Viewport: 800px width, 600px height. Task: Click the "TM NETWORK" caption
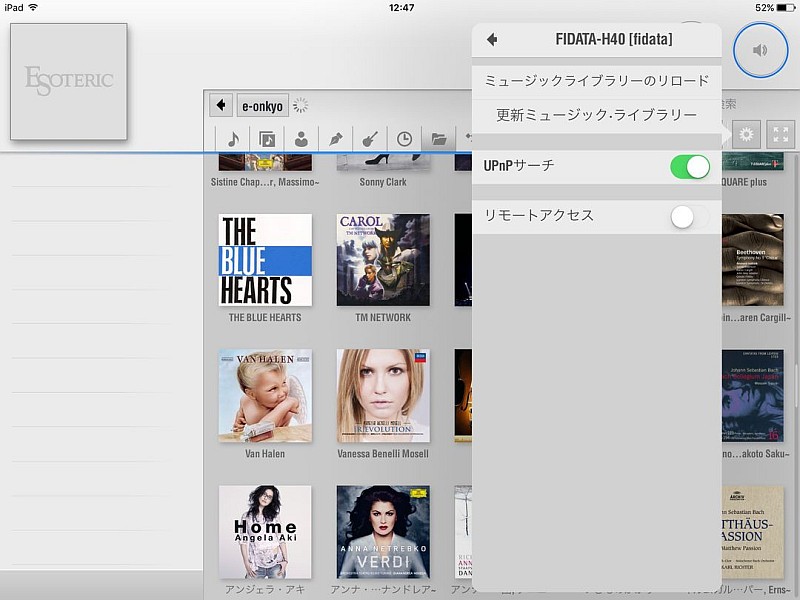[383, 317]
